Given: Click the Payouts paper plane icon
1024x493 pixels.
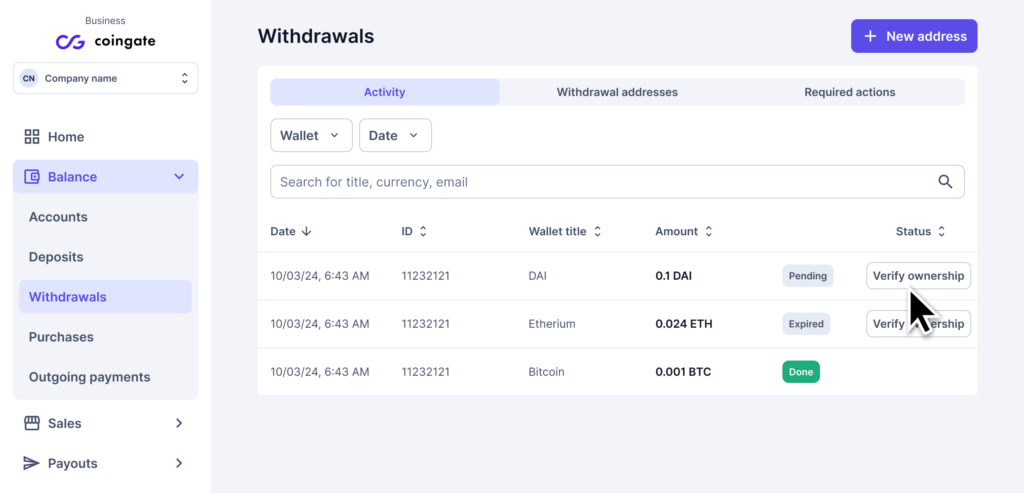Looking at the screenshot, I should coord(32,463).
